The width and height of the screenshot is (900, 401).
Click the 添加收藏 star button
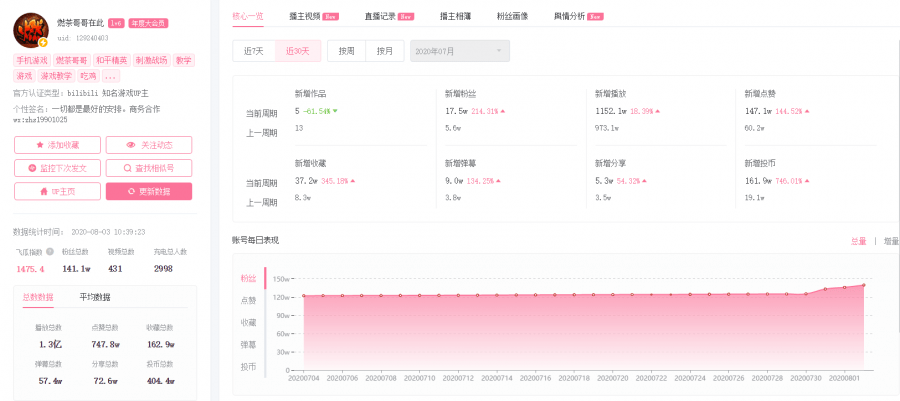click(58, 145)
